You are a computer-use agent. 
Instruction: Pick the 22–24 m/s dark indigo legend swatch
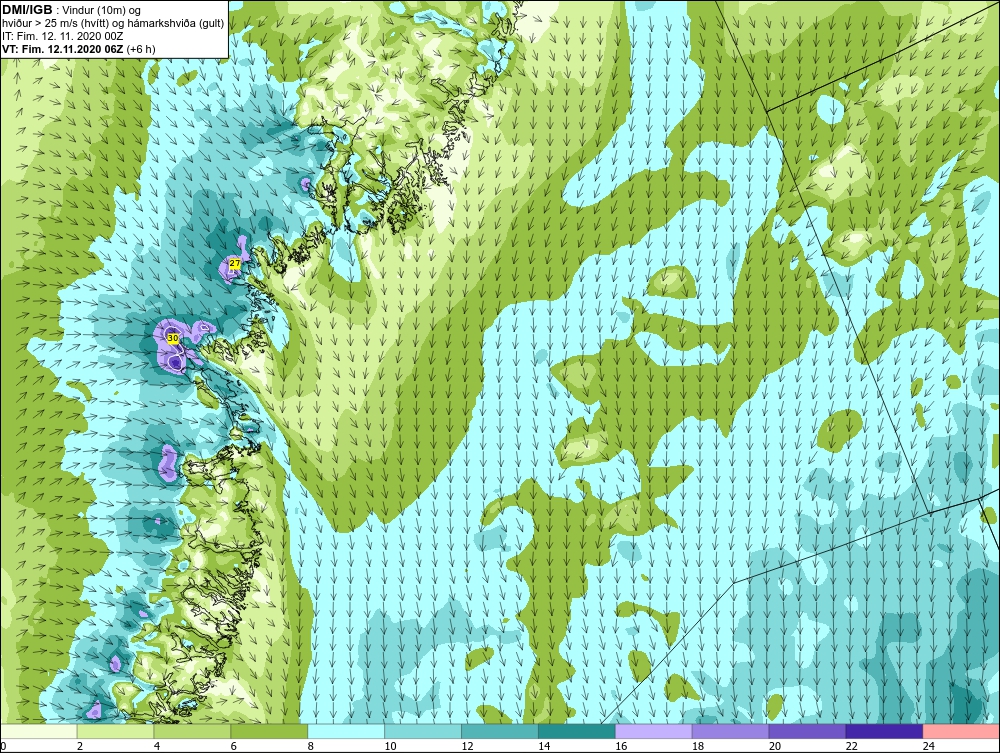point(884,731)
